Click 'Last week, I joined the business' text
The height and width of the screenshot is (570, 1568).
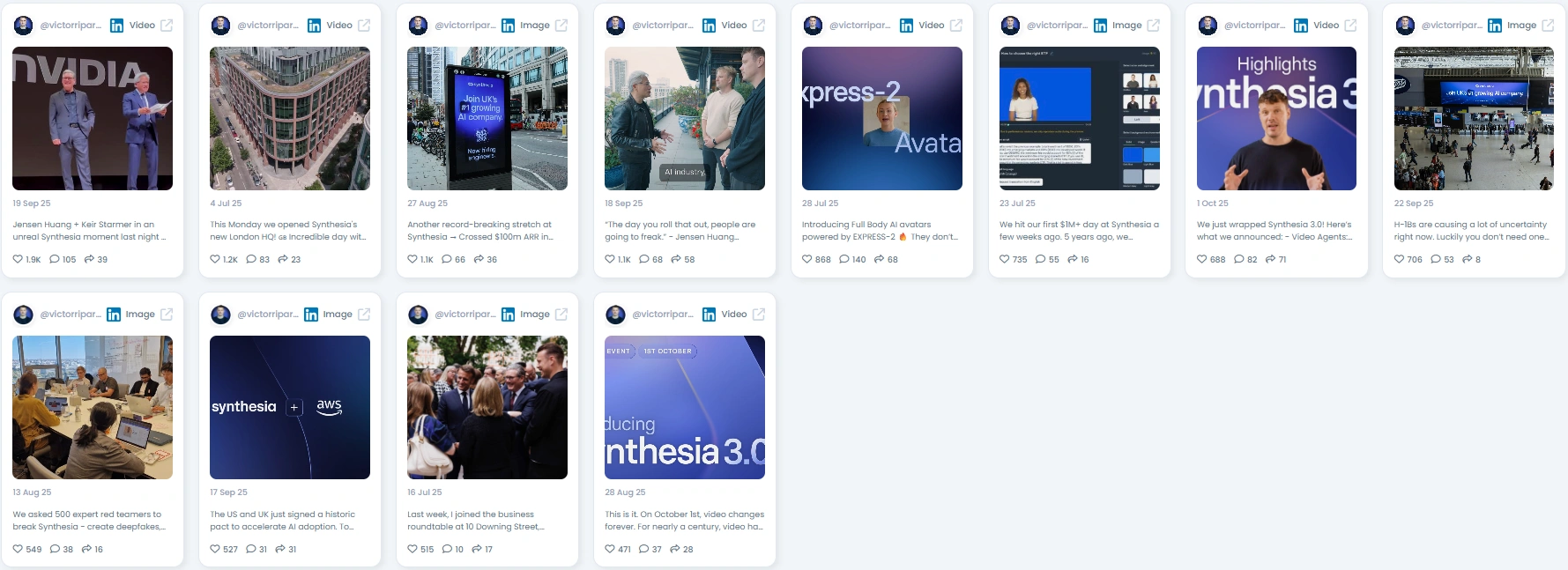tap(476, 521)
